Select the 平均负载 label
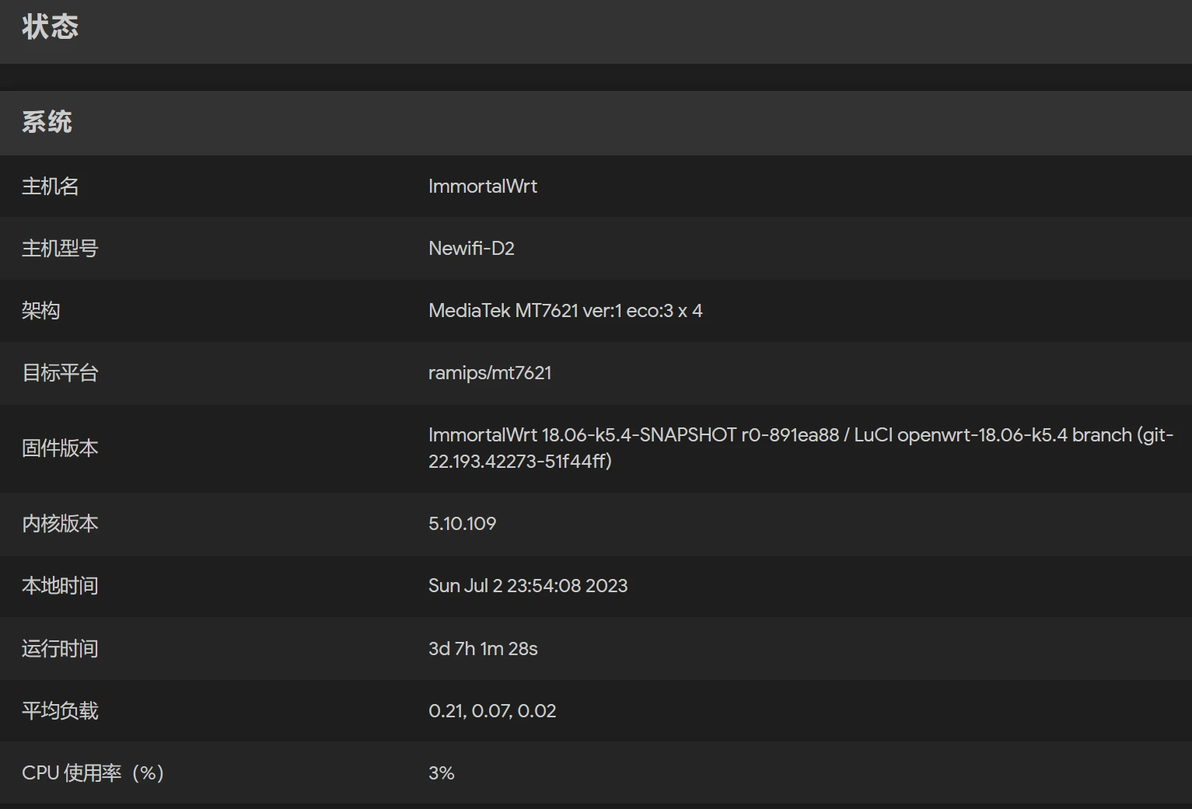The width and height of the screenshot is (1192, 809). point(60,711)
